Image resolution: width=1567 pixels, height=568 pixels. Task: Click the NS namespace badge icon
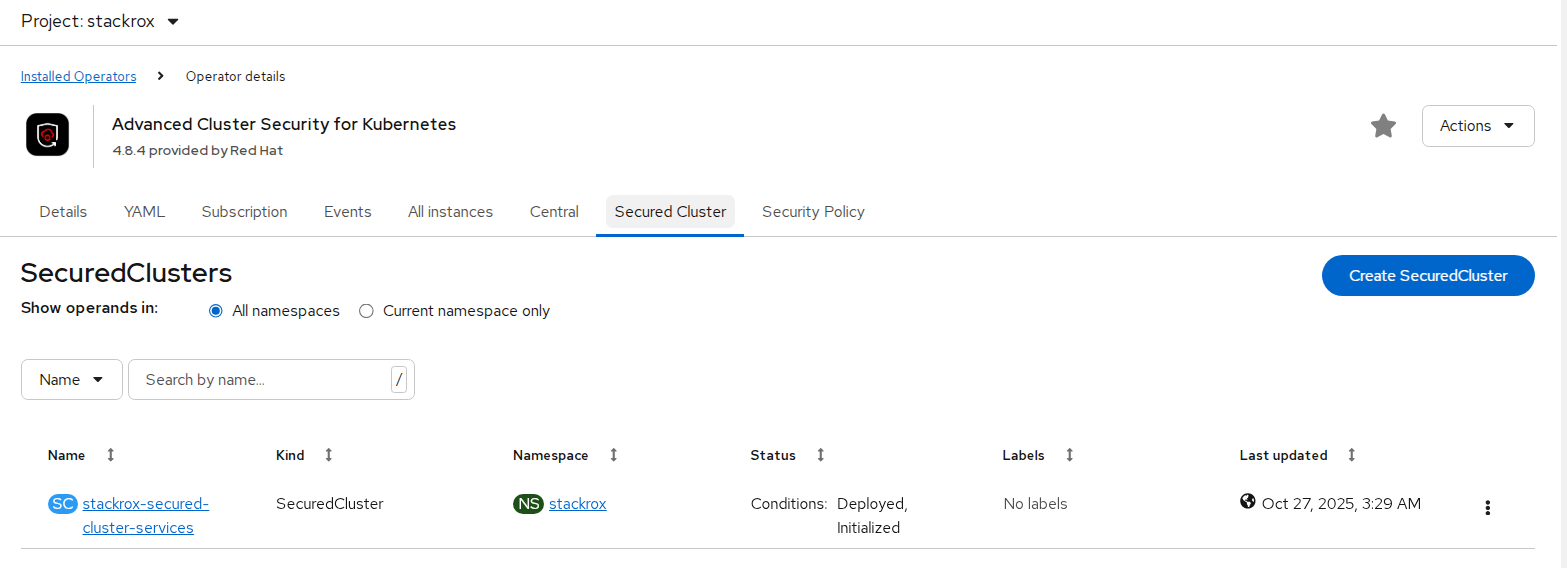(x=528, y=504)
